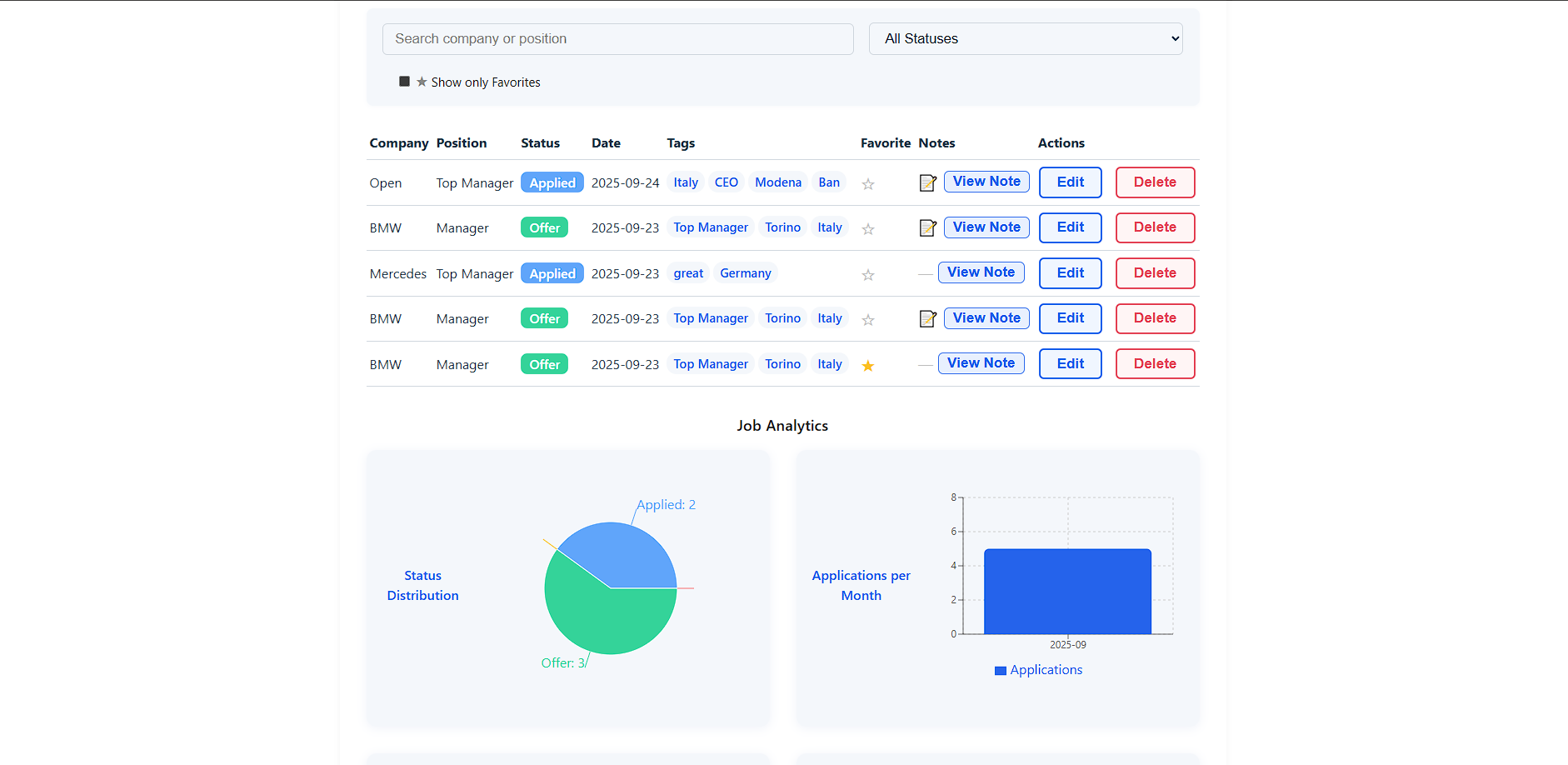Unfavorite the last BMW Manager row
Image resolution: width=1568 pixels, height=765 pixels.
click(867, 364)
